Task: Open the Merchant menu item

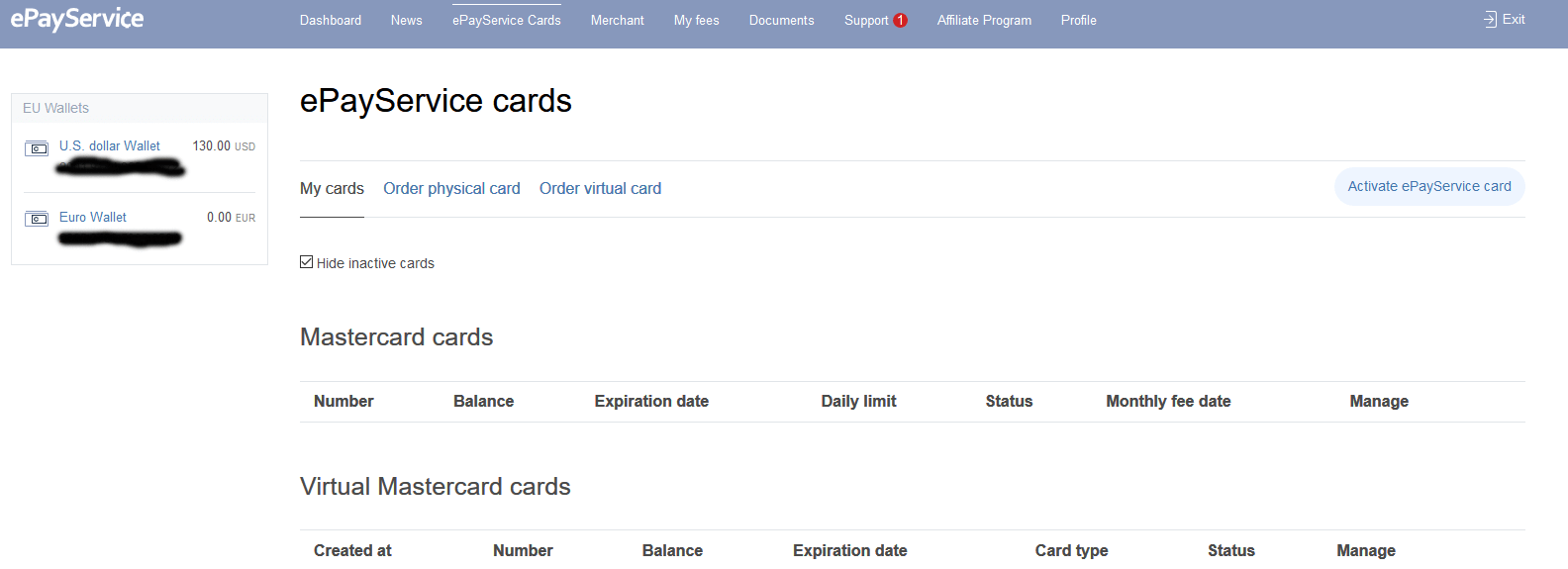Action: 618,20
